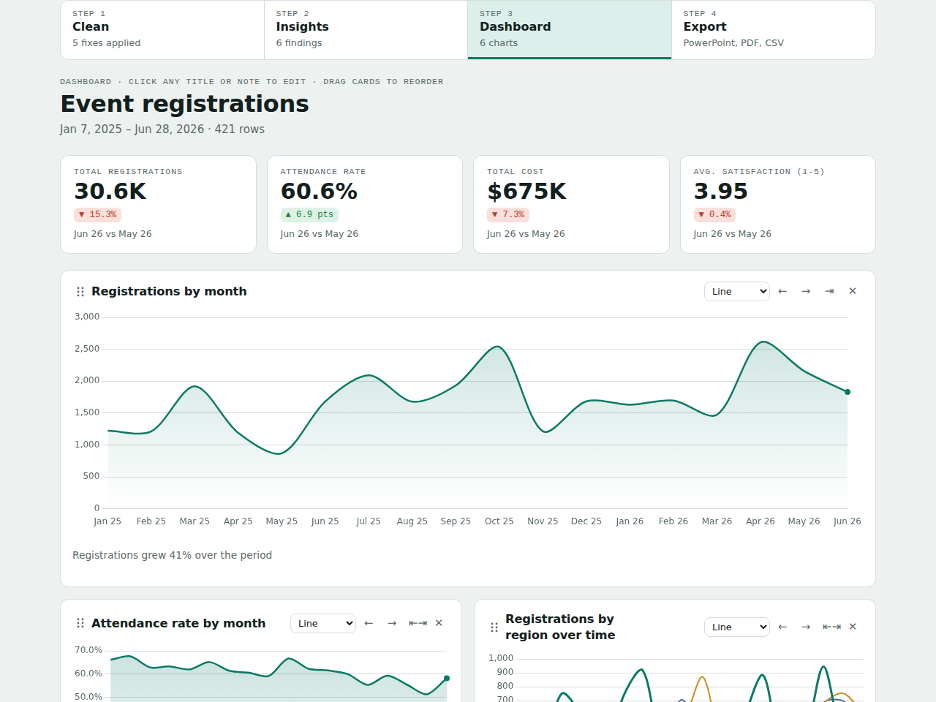Remove the Registrations by region chart
936x702 pixels.
pos(852,627)
